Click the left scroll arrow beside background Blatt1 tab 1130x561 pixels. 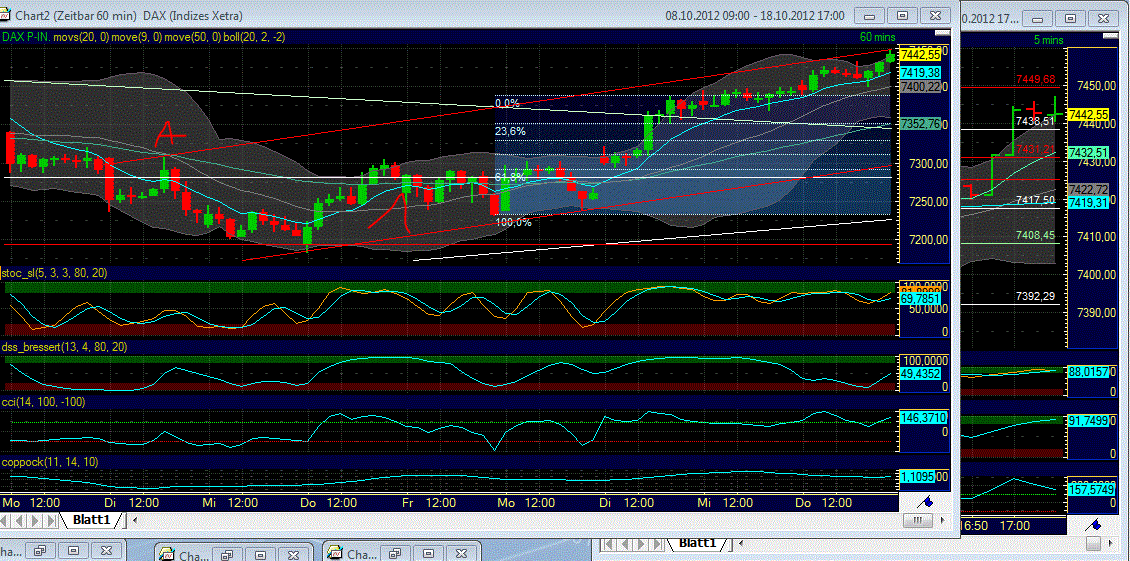(741, 543)
